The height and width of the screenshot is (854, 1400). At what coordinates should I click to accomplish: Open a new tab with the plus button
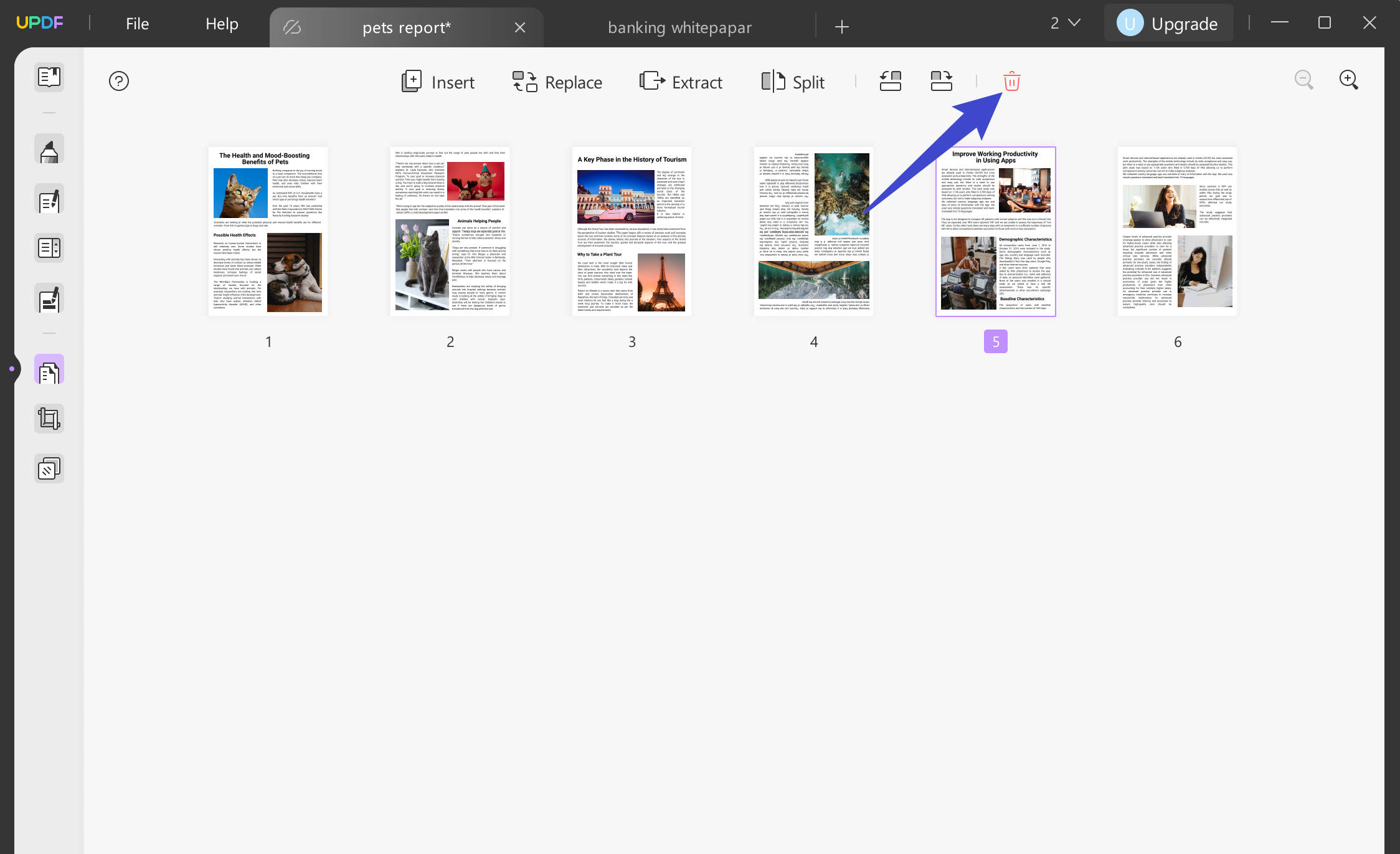point(841,27)
